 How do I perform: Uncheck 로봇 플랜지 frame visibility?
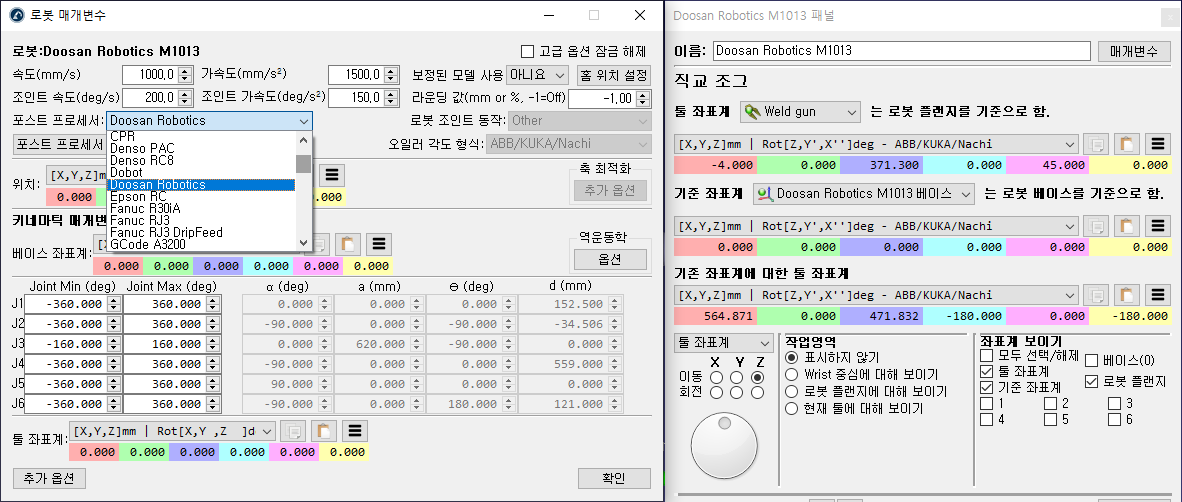click(1091, 381)
